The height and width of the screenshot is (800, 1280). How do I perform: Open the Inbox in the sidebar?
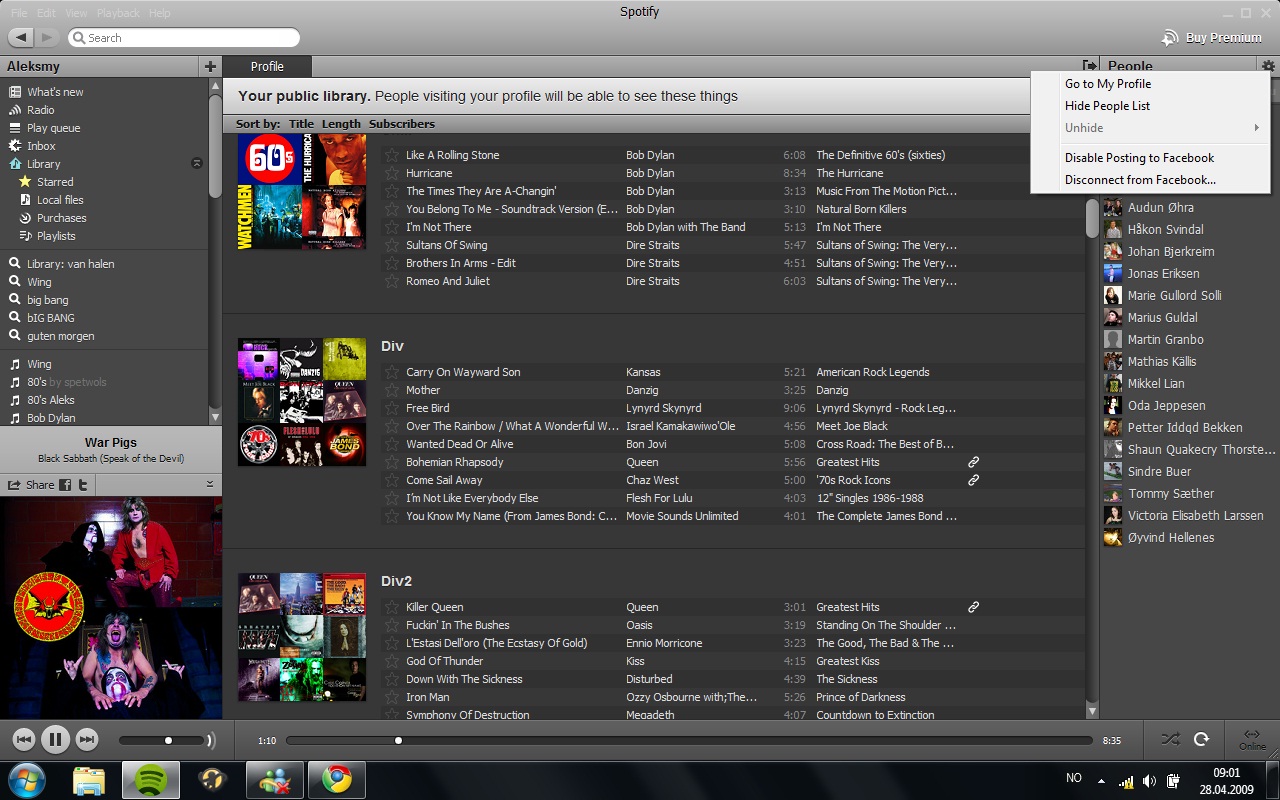point(41,146)
